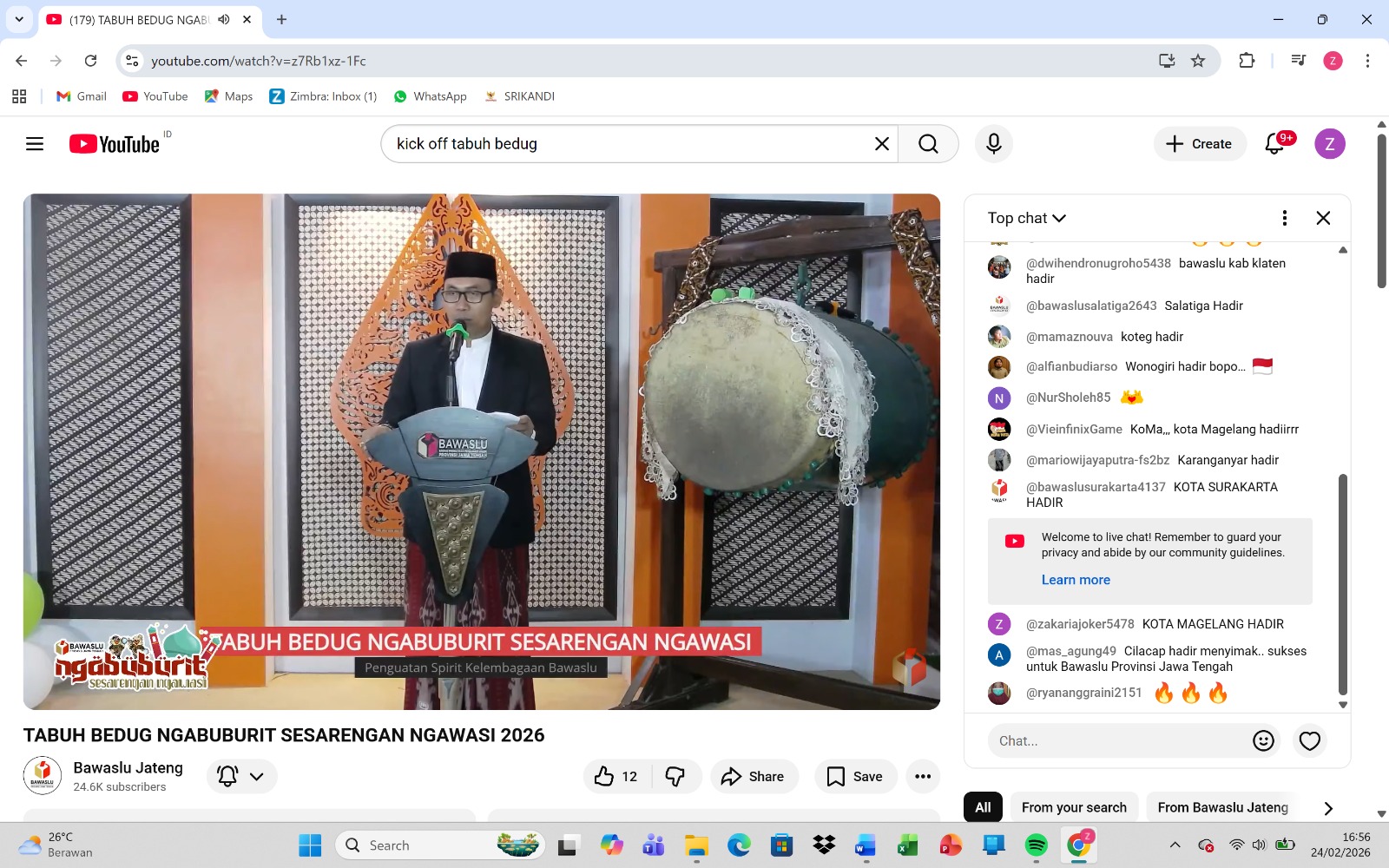The height and width of the screenshot is (868, 1389).
Task: Send a heart reaction in chat
Action: pos(1310,740)
